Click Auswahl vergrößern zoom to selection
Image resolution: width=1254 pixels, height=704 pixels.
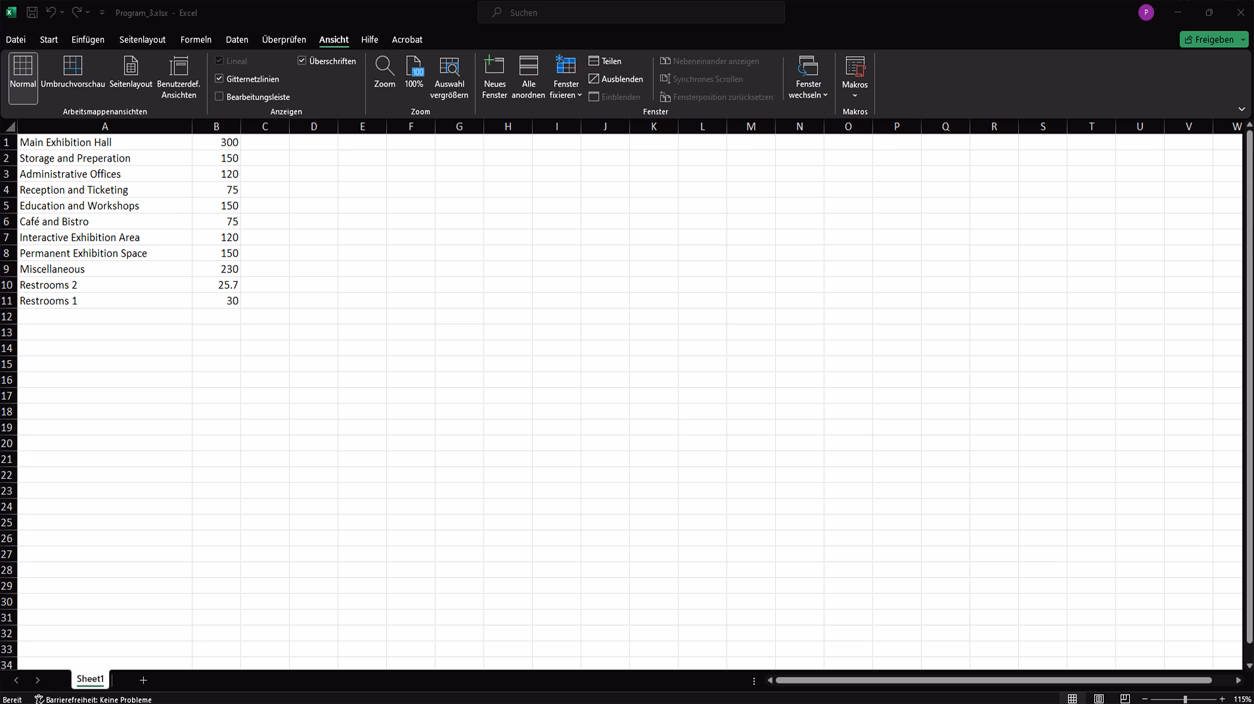(449, 77)
